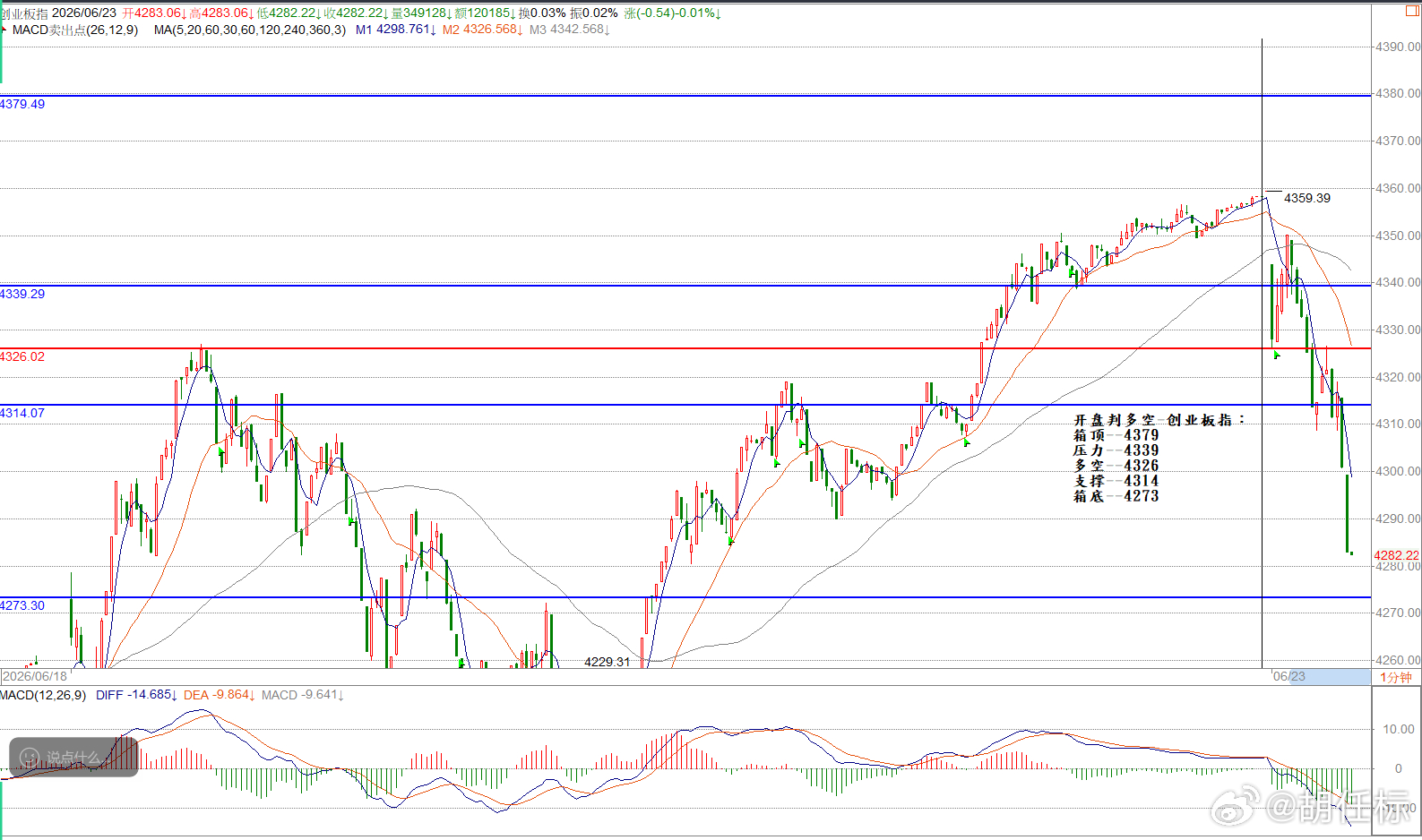Click the 振0.02% amplitude value
The height and width of the screenshot is (840, 1422).
pos(594,13)
